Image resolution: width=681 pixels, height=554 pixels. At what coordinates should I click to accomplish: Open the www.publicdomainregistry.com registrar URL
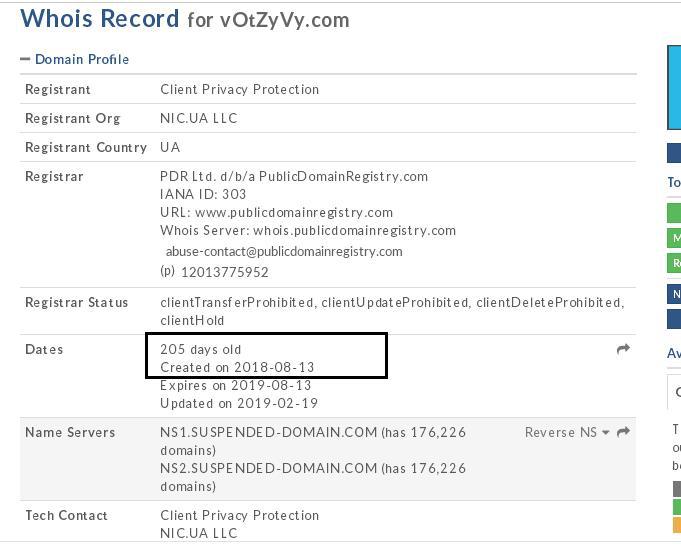(294, 212)
